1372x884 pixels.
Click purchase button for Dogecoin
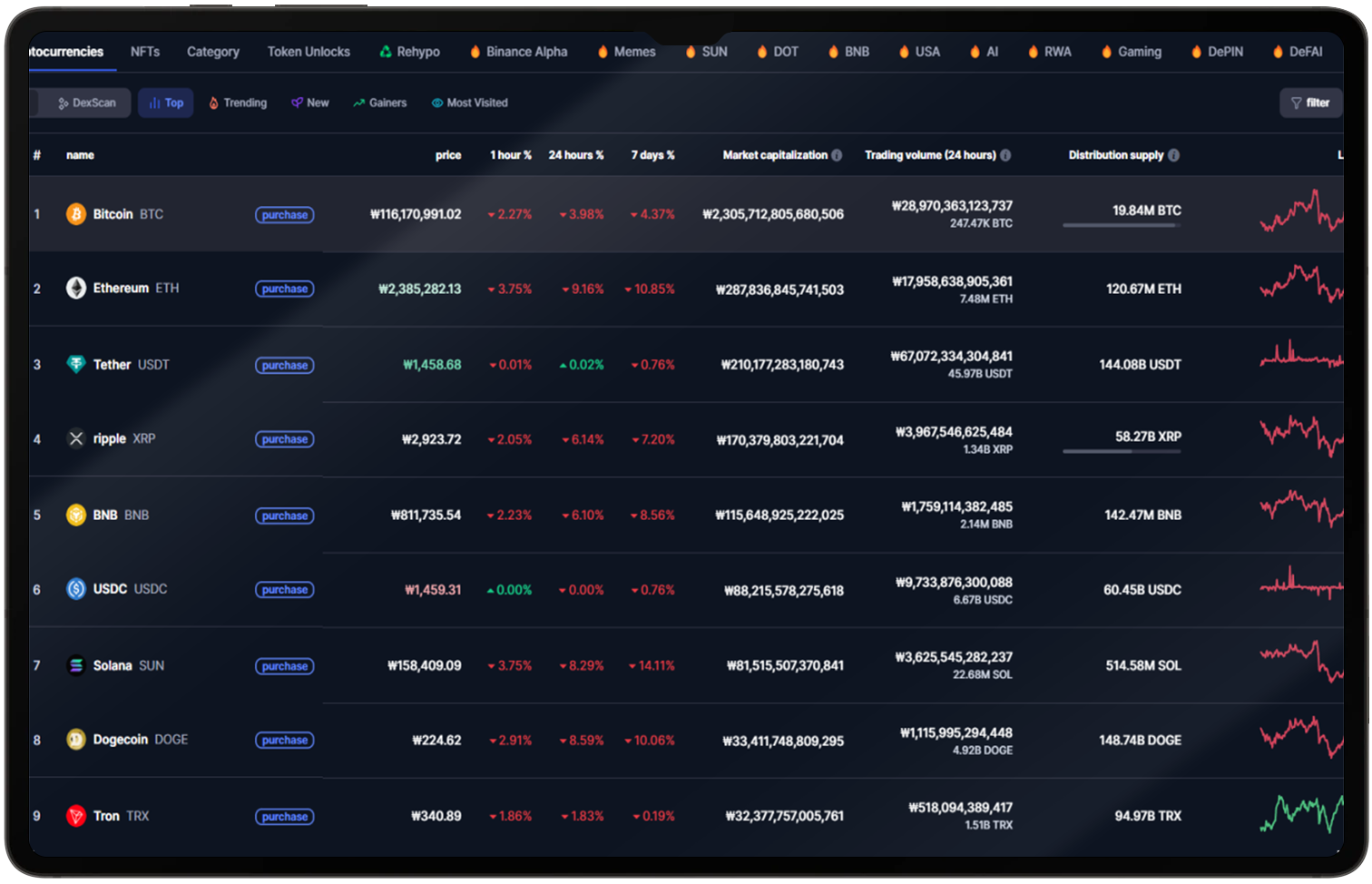pos(285,741)
